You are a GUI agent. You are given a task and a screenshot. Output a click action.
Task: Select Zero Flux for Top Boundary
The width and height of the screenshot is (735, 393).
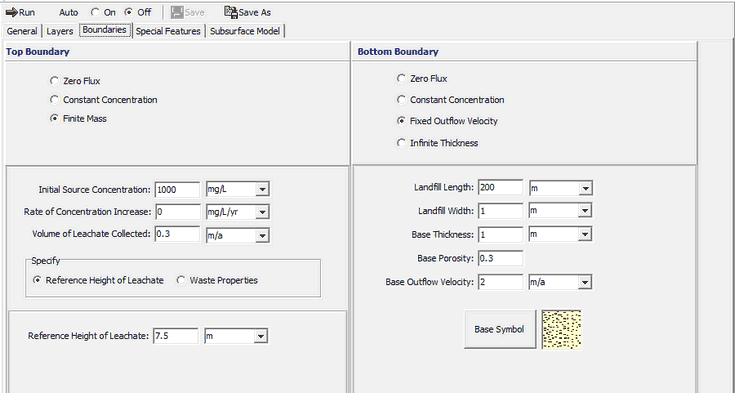point(54,81)
